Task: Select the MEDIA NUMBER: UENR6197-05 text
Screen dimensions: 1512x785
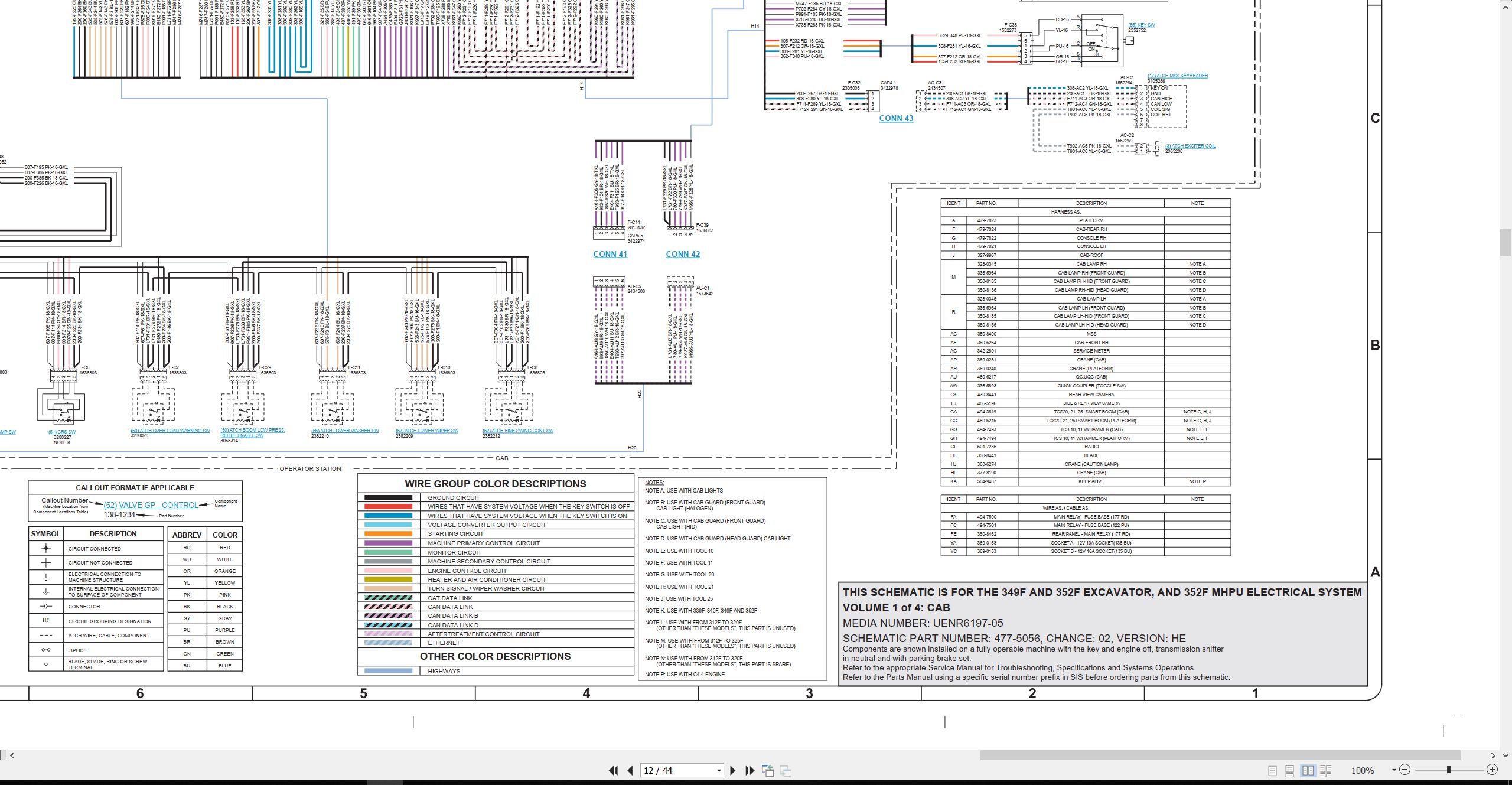Action: point(923,623)
